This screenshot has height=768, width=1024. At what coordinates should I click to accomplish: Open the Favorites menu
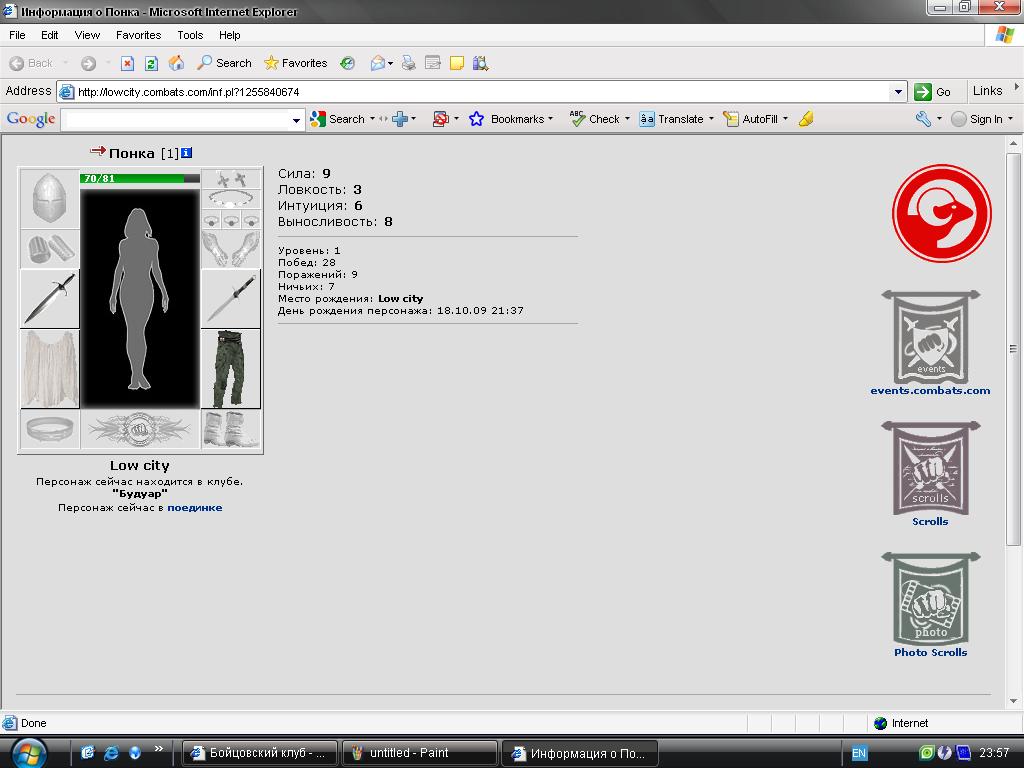[x=138, y=35]
